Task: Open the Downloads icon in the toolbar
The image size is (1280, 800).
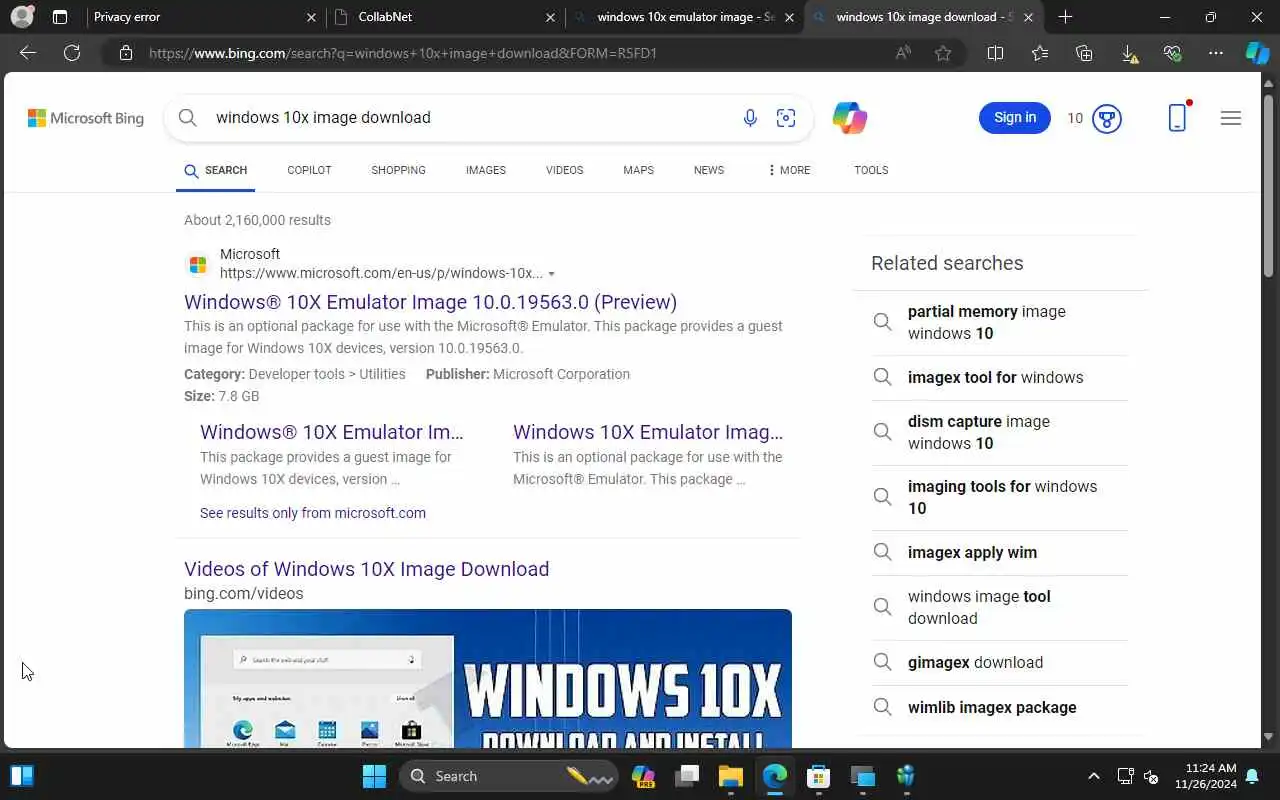Action: coord(1129,53)
